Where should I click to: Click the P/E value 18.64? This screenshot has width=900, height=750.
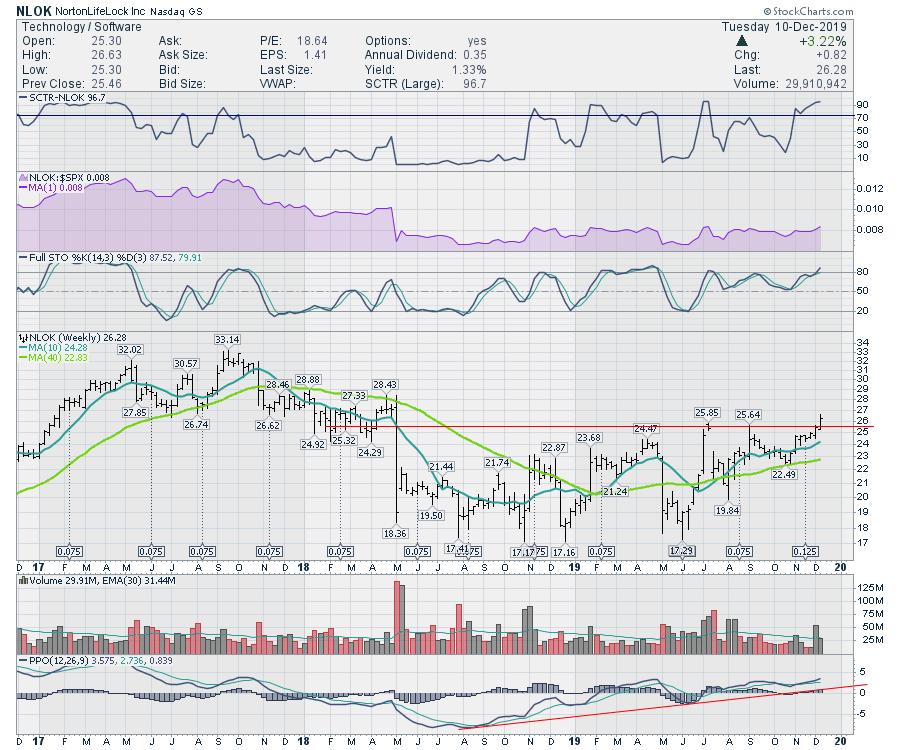click(312, 41)
